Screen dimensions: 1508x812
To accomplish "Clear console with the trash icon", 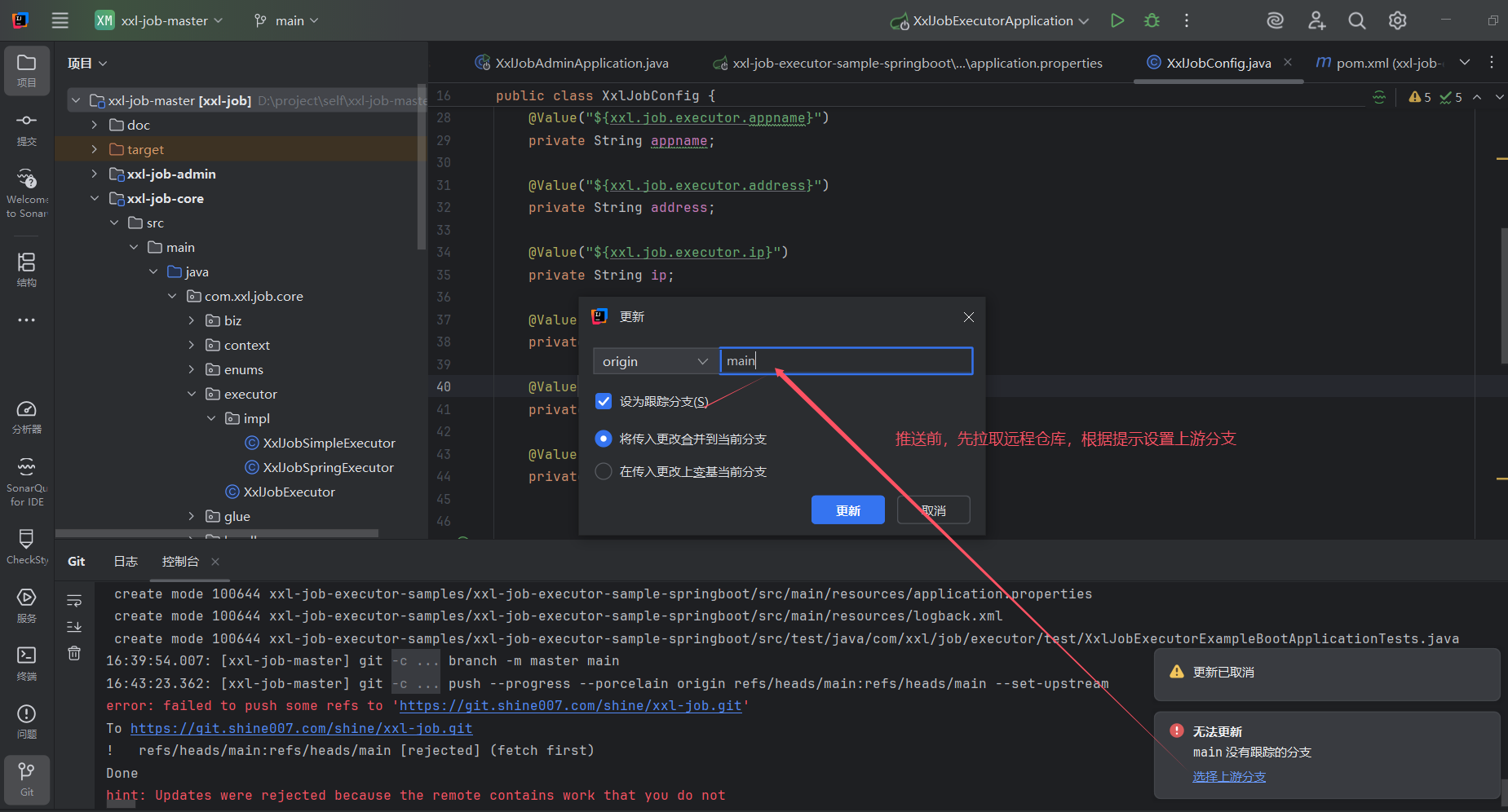I will tap(74, 653).
